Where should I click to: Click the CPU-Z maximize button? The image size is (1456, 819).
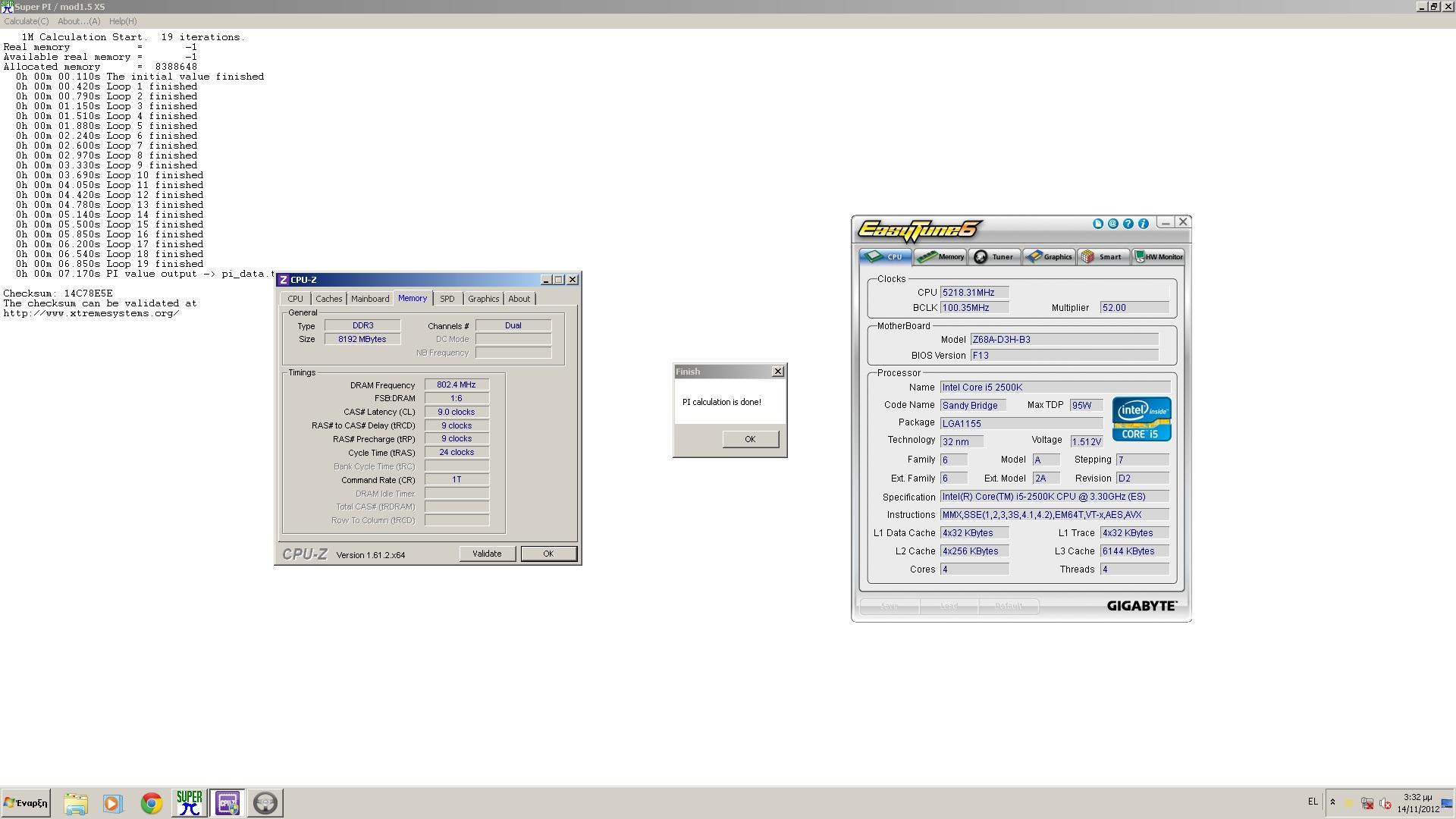559,280
